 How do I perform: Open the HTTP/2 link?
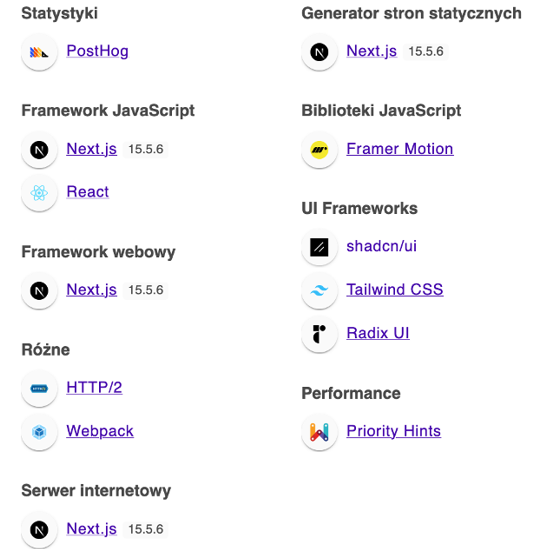95,388
